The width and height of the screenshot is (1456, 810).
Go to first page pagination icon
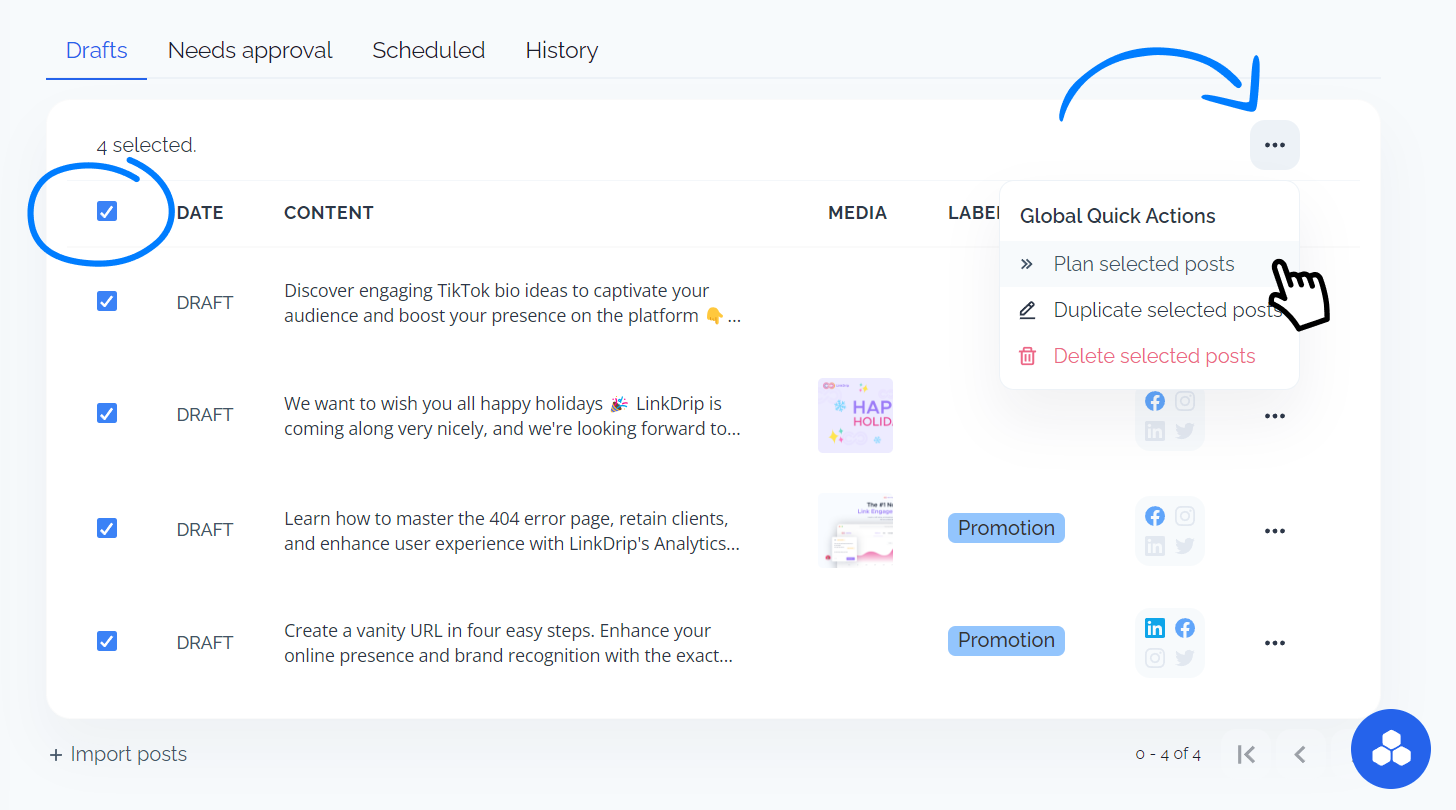[x=1246, y=754]
